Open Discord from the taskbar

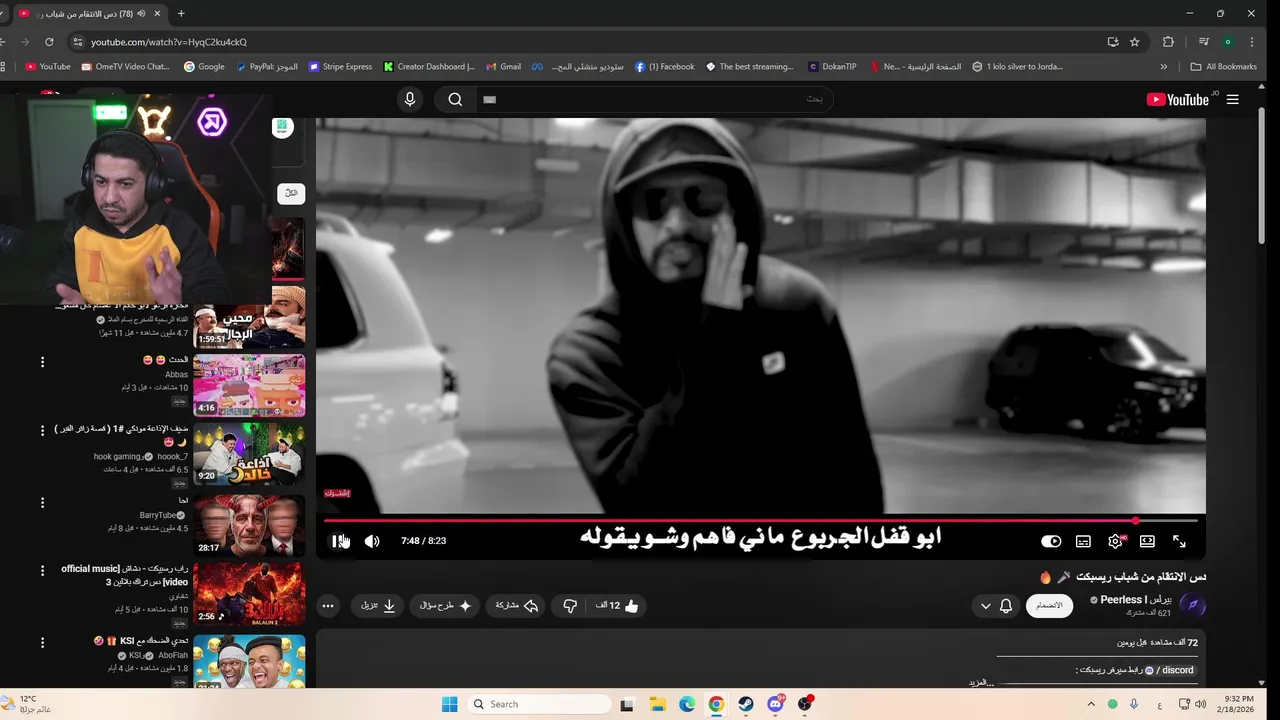tap(775, 704)
